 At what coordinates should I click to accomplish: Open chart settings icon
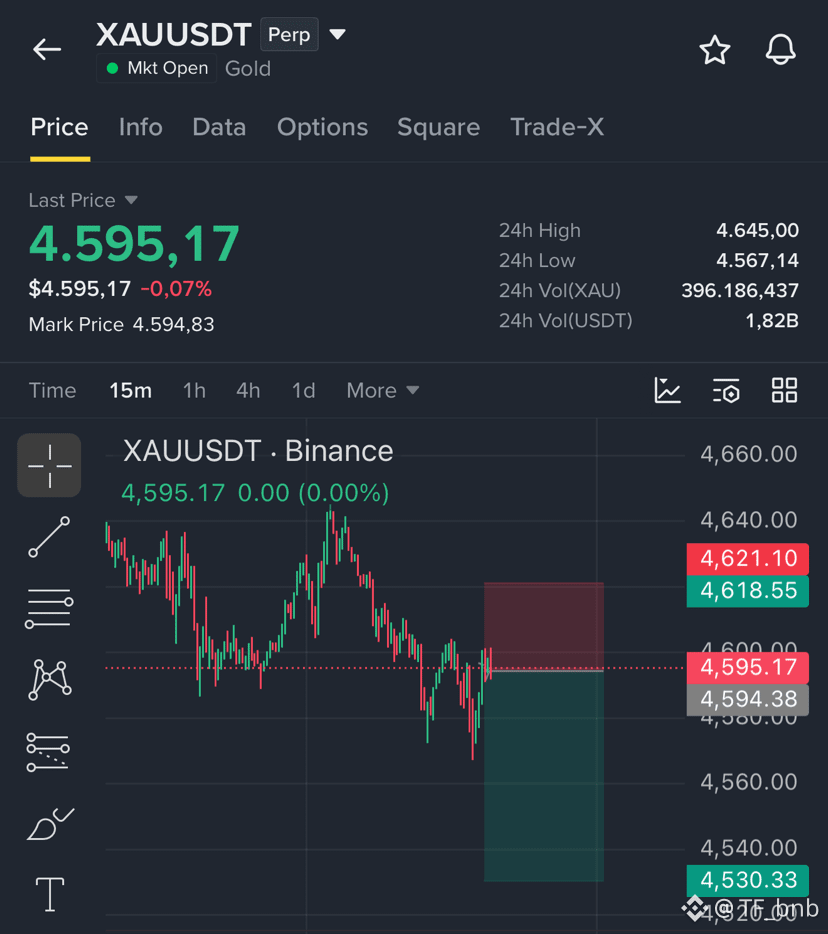pos(726,391)
